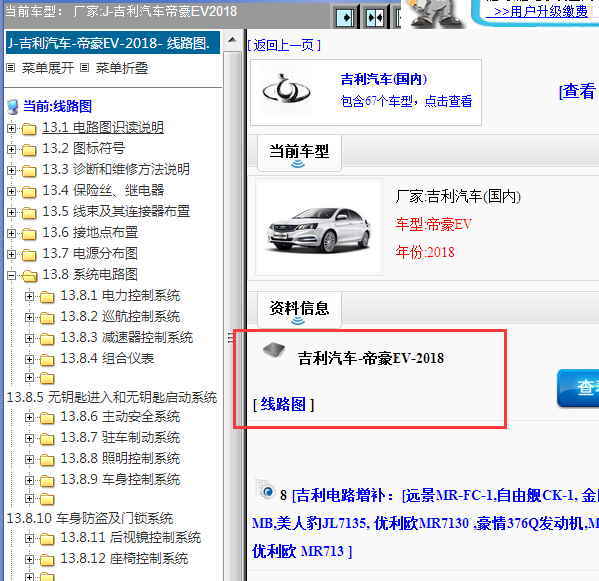Click the document icon before 8 [吉利电路增补

click(x=266, y=489)
